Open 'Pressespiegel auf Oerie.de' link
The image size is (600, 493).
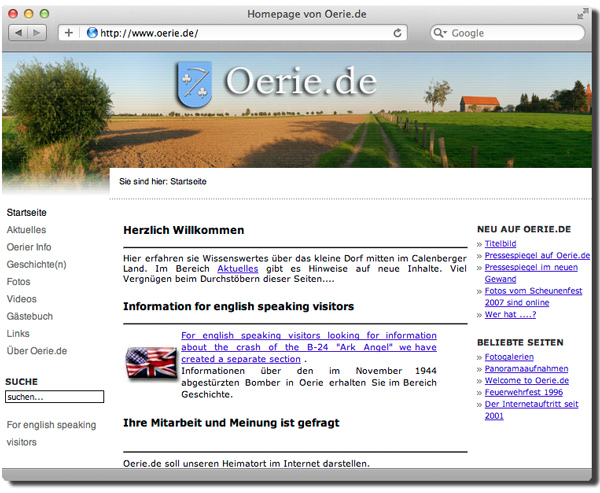point(537,256)
